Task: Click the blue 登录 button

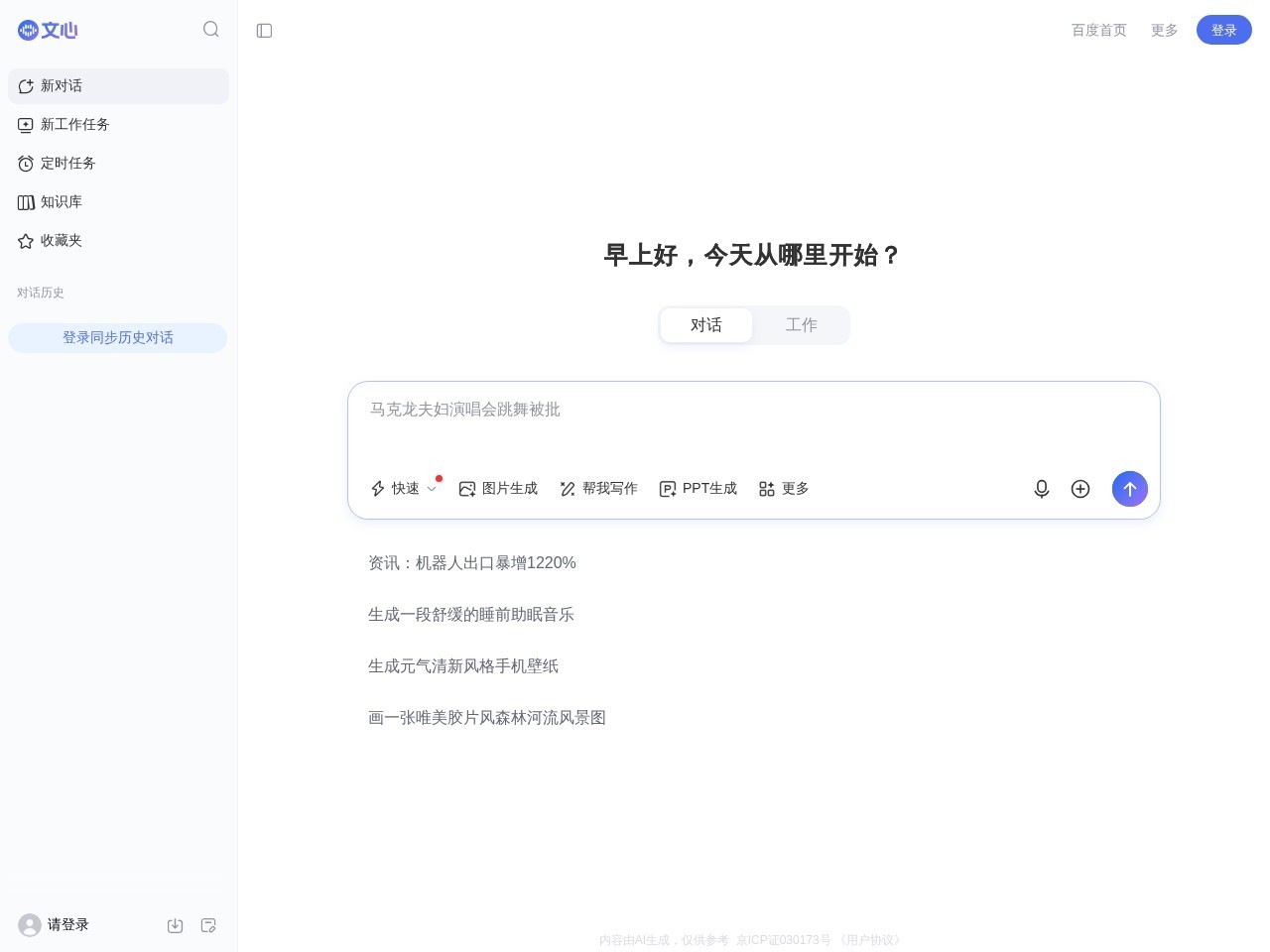Action: tap(1224, 30)
